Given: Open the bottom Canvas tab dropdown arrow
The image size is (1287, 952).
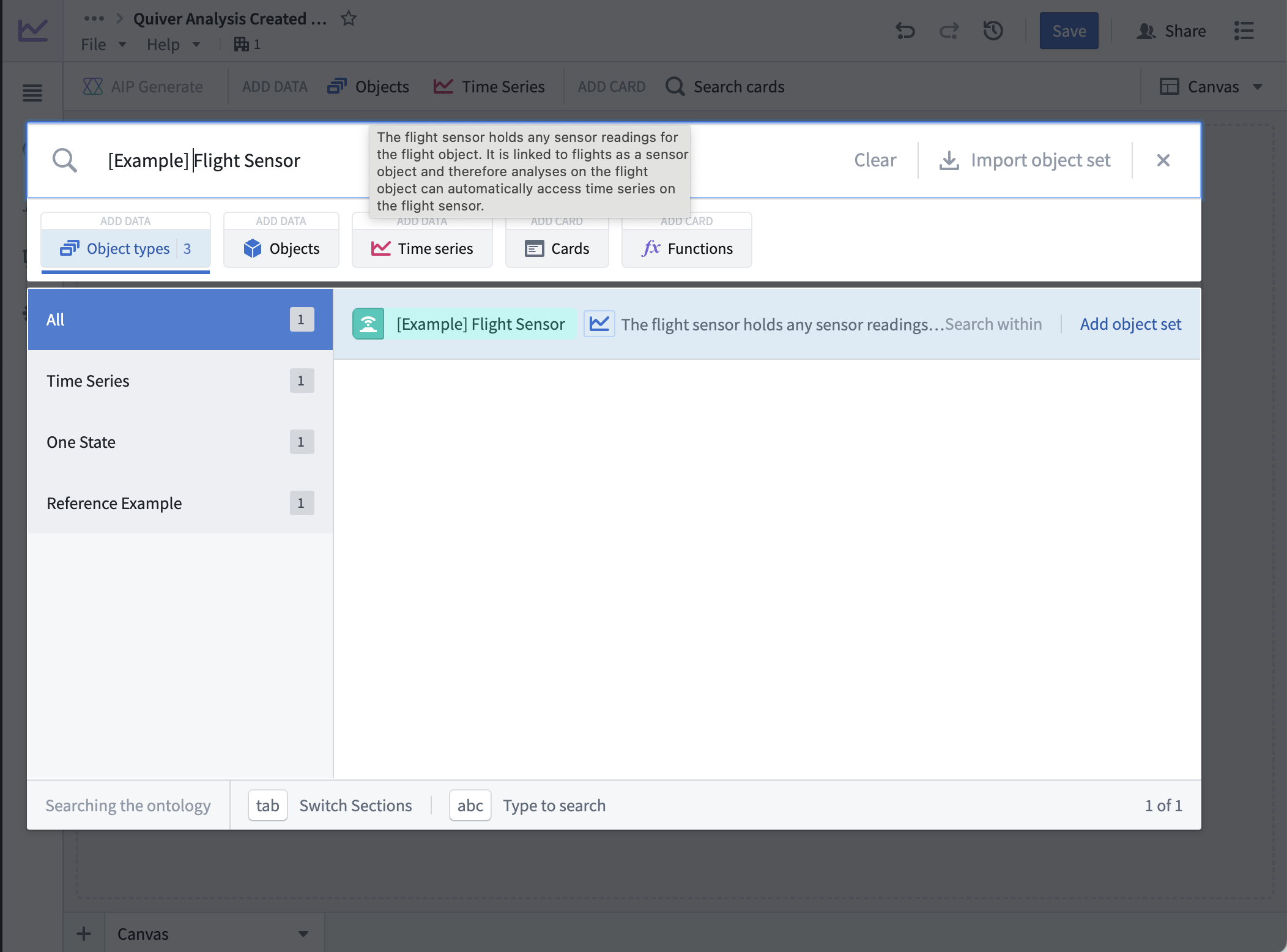Looking at the screenshot, I should pyautogui.click(x=303, y=934).
